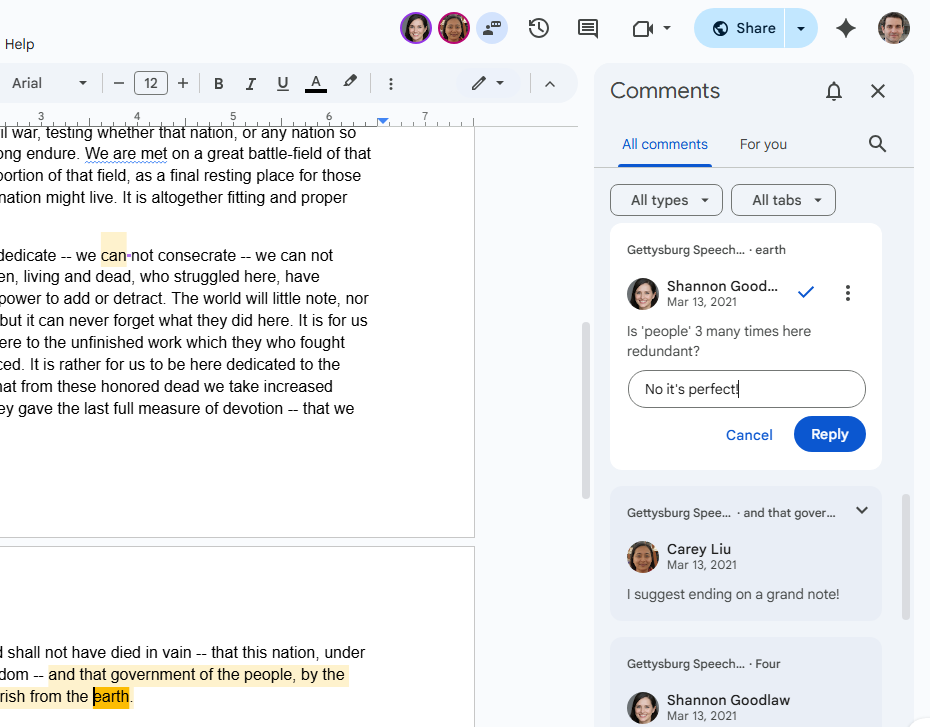Click the reply text field containing 'No it's perfect!'
Screen dimensions: 930x727
(746, 389)
